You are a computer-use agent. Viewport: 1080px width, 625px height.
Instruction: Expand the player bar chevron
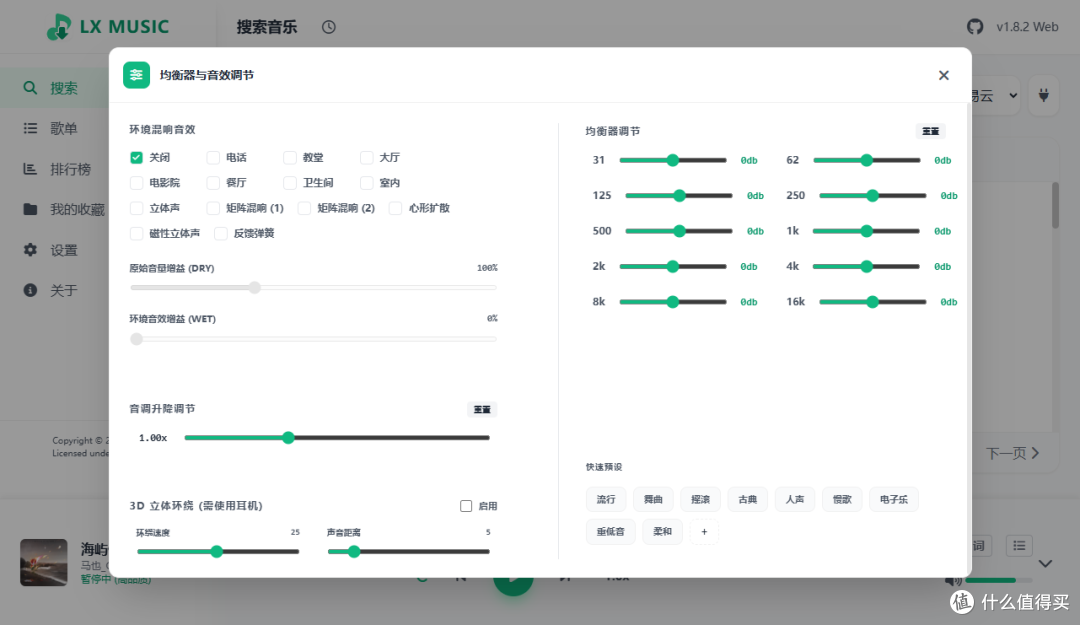coord(1045,564)
